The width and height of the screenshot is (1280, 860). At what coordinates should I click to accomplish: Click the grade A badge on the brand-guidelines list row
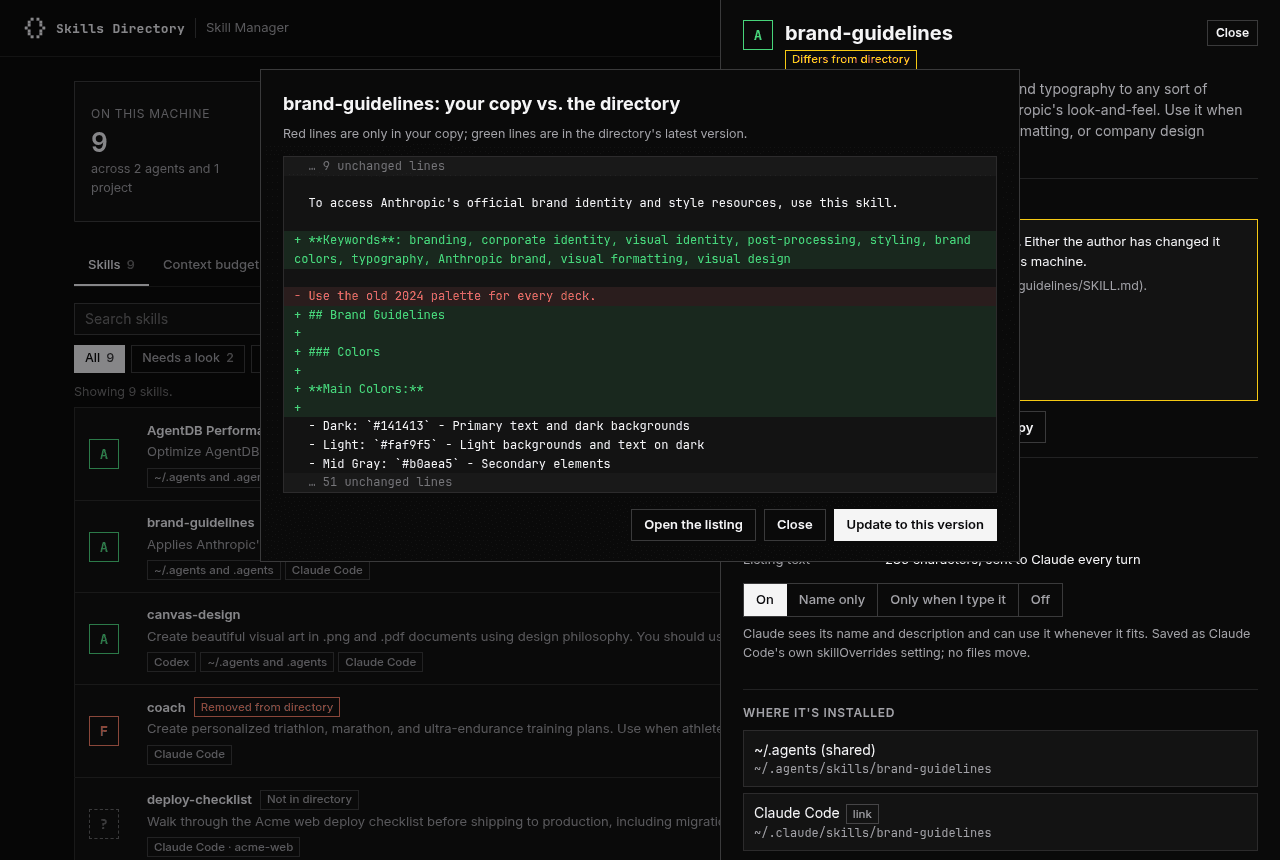click(104, 547)
